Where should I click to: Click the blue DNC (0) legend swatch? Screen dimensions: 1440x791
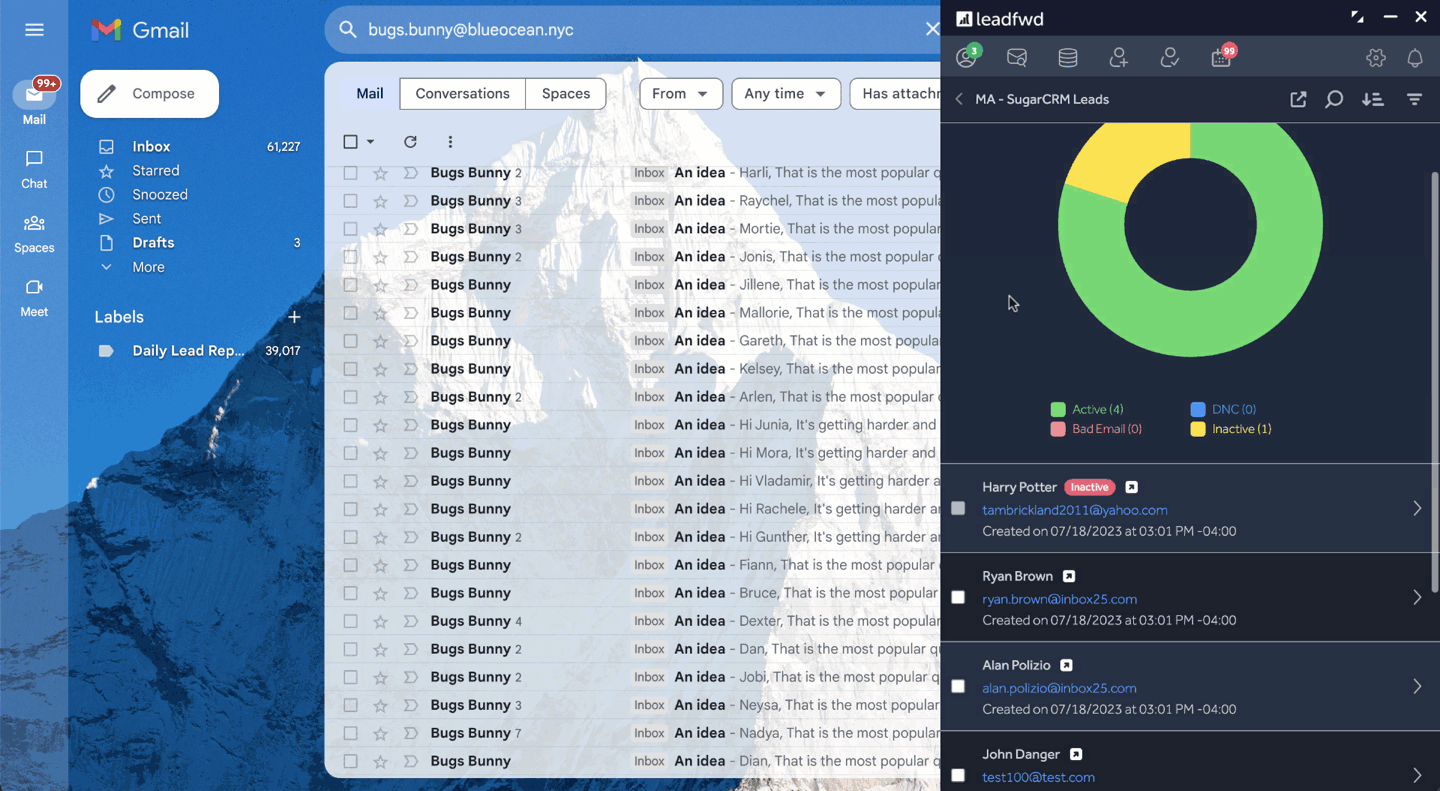pyautogui.click(x=1198, y=409)
